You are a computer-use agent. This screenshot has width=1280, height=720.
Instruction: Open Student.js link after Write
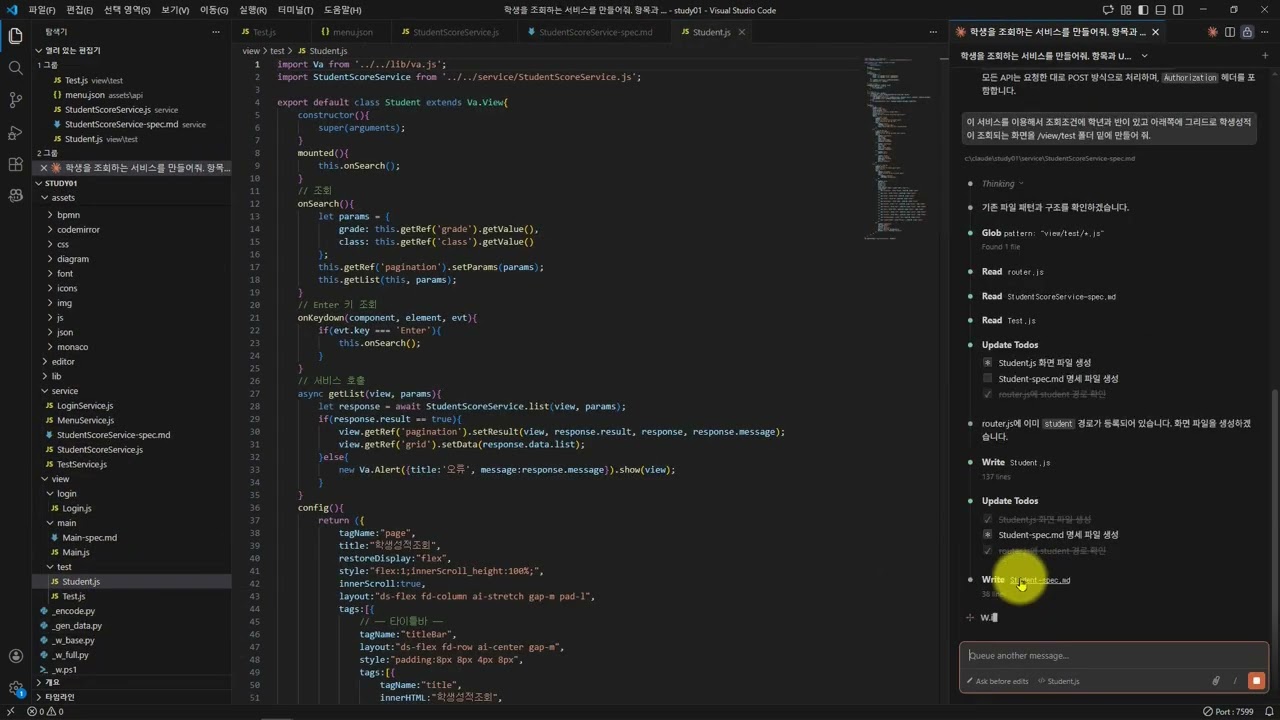(x=1030, y=463)
